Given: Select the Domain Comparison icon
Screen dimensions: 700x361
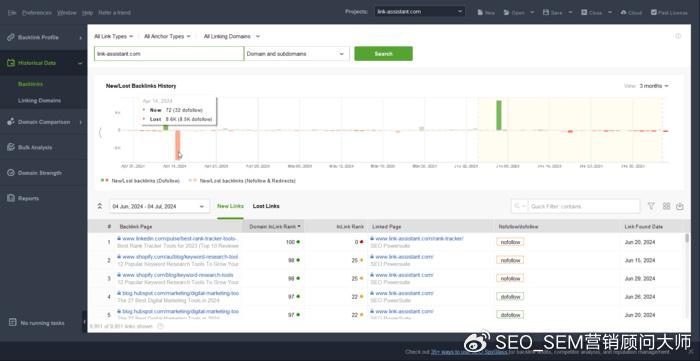Looking at the screenshot, I should pyautogui.click(x=11, y=122).
